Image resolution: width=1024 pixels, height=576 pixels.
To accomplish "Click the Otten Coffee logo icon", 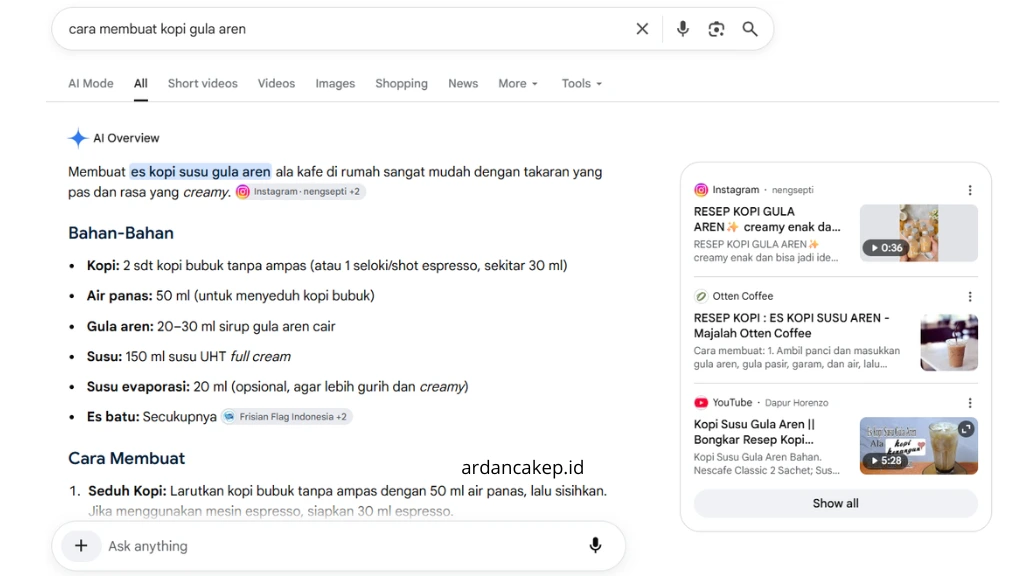I will tap(701, 296).
